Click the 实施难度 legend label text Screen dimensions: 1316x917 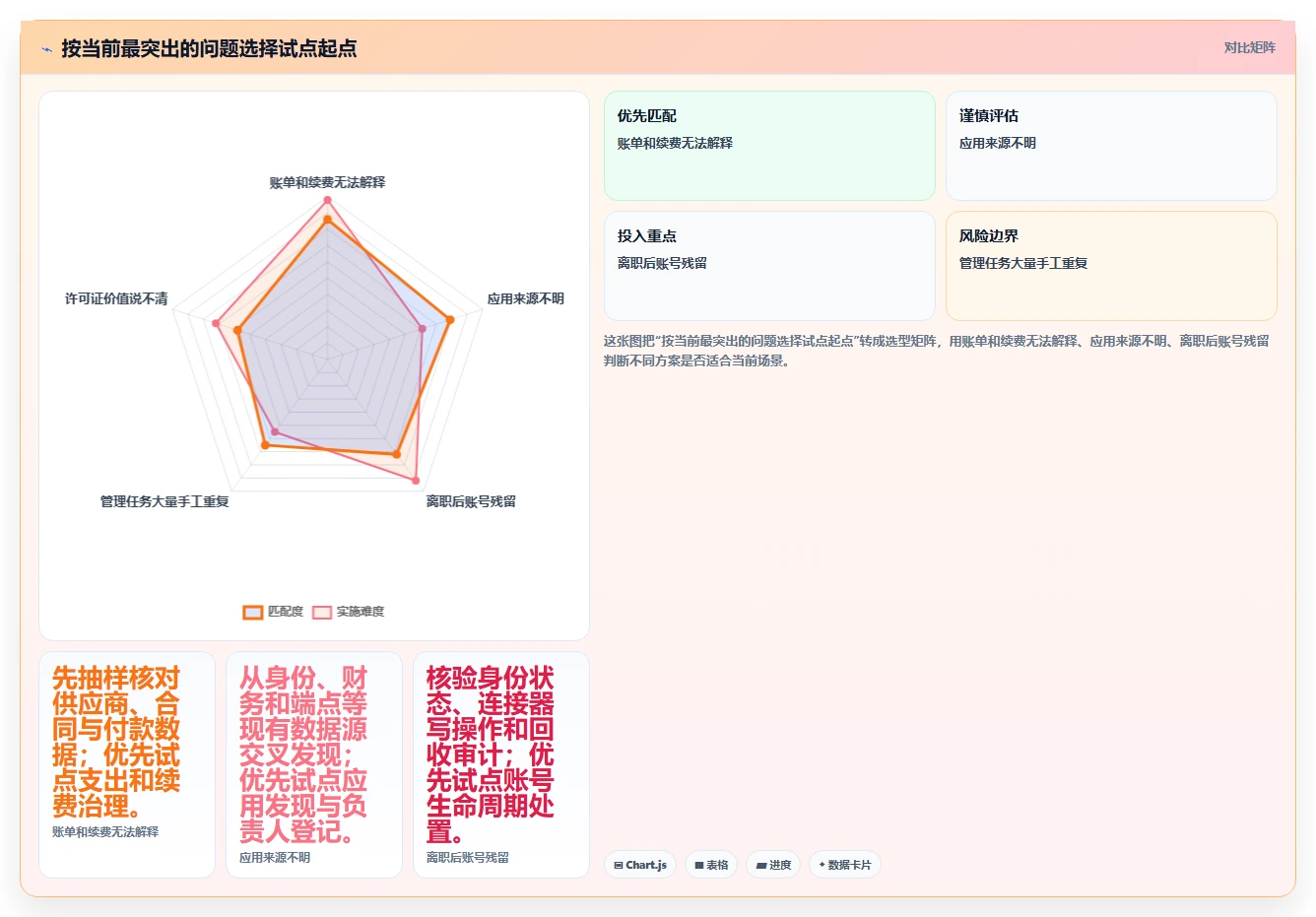point(361,612)
